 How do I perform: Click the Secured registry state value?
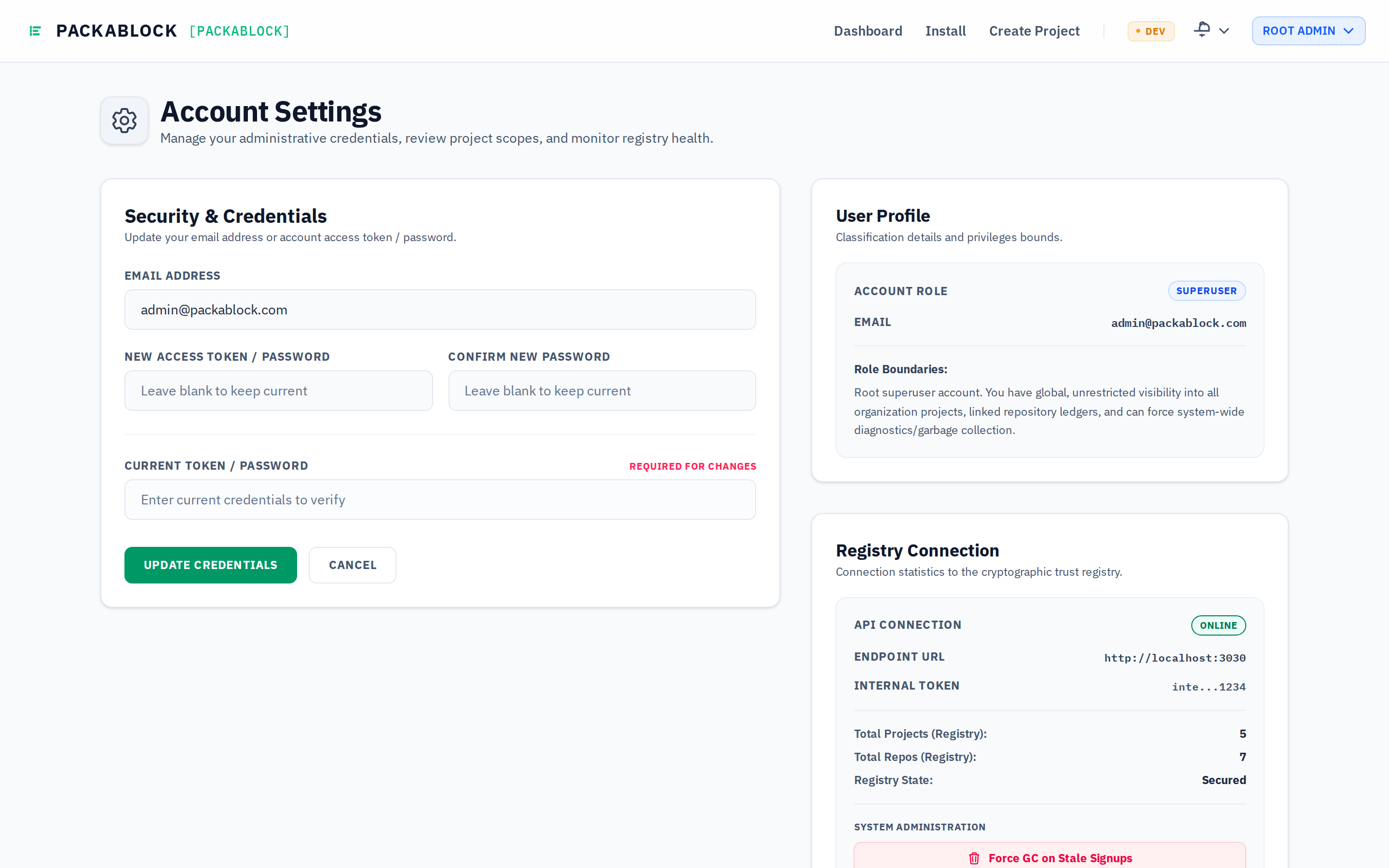(1224, 780)
